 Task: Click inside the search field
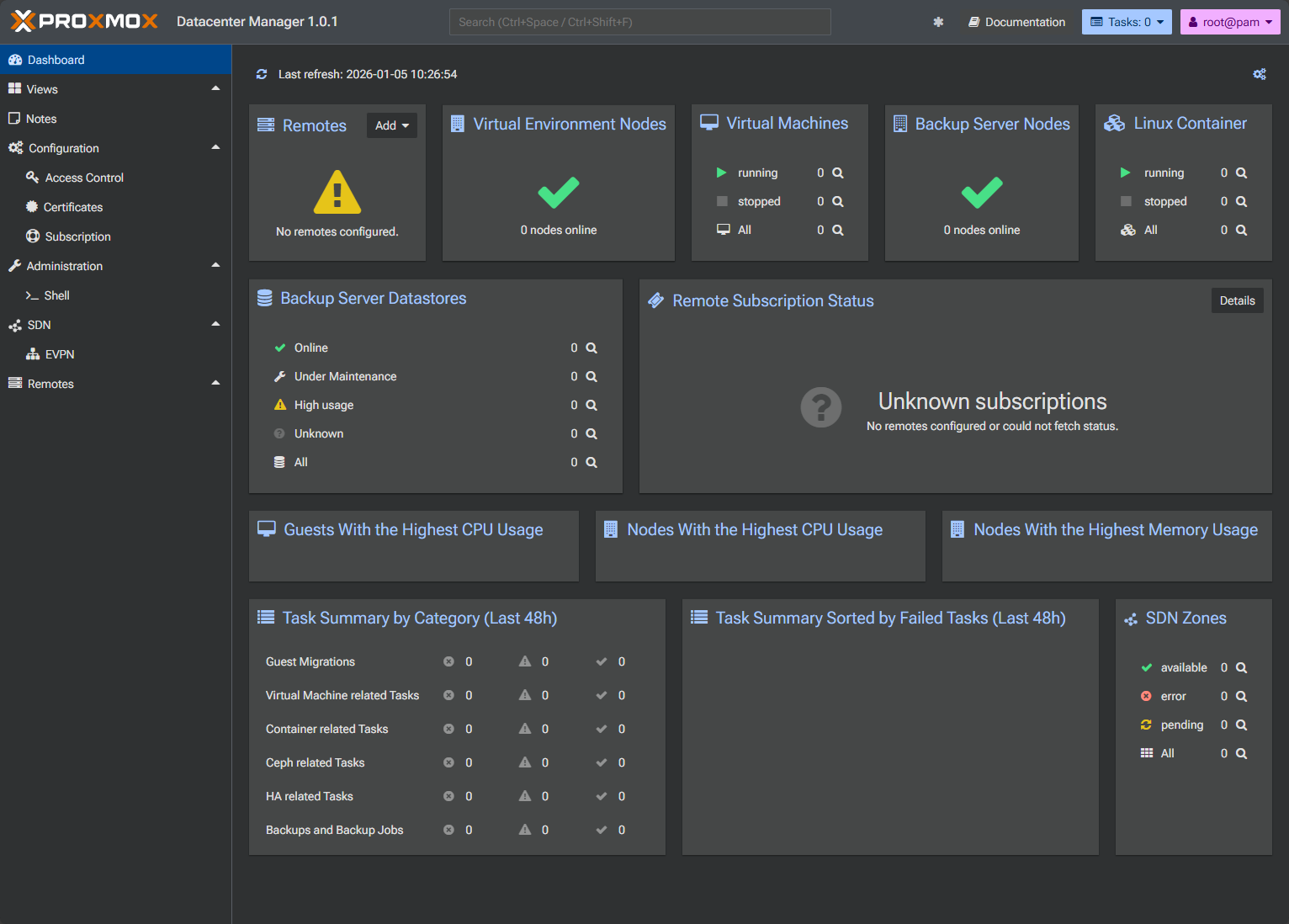pos(639,22)
